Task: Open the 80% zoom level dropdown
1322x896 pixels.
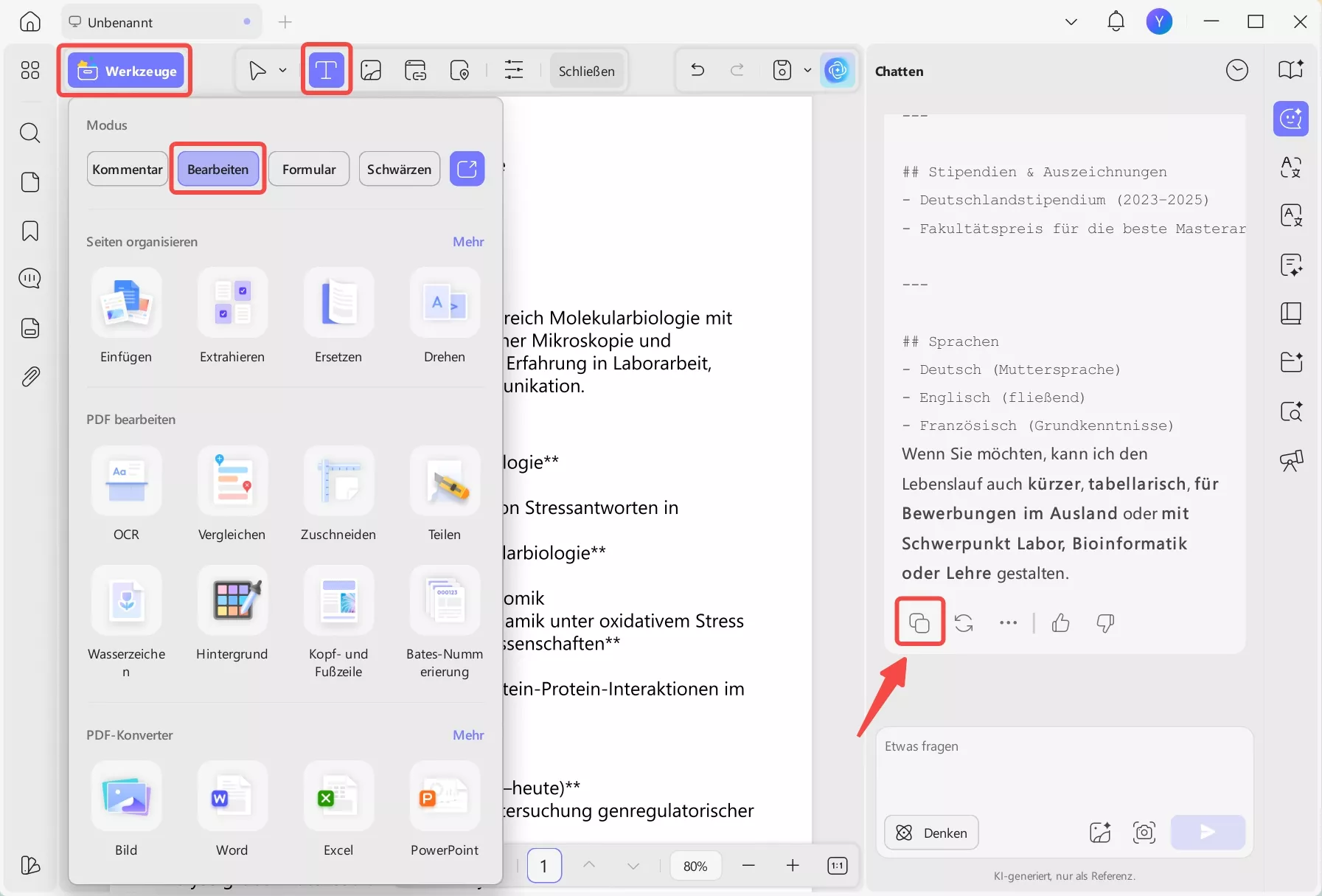Action: coord(695,865)
